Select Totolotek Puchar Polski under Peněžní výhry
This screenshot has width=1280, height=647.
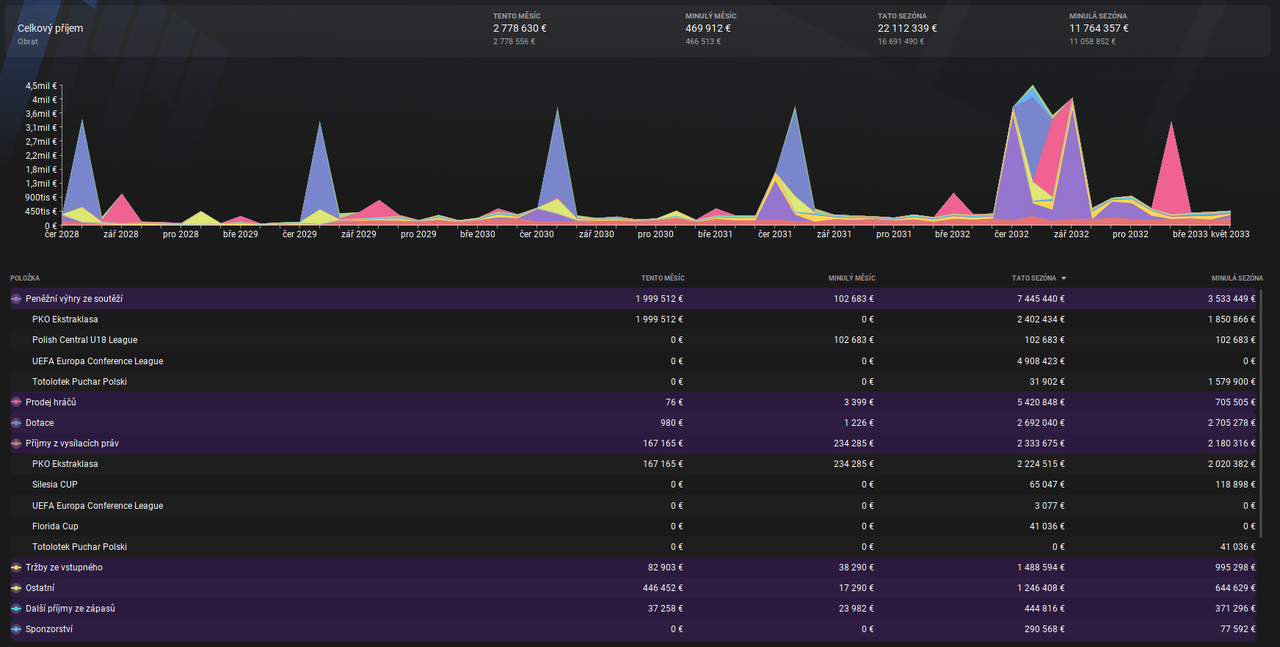point(635,381)
